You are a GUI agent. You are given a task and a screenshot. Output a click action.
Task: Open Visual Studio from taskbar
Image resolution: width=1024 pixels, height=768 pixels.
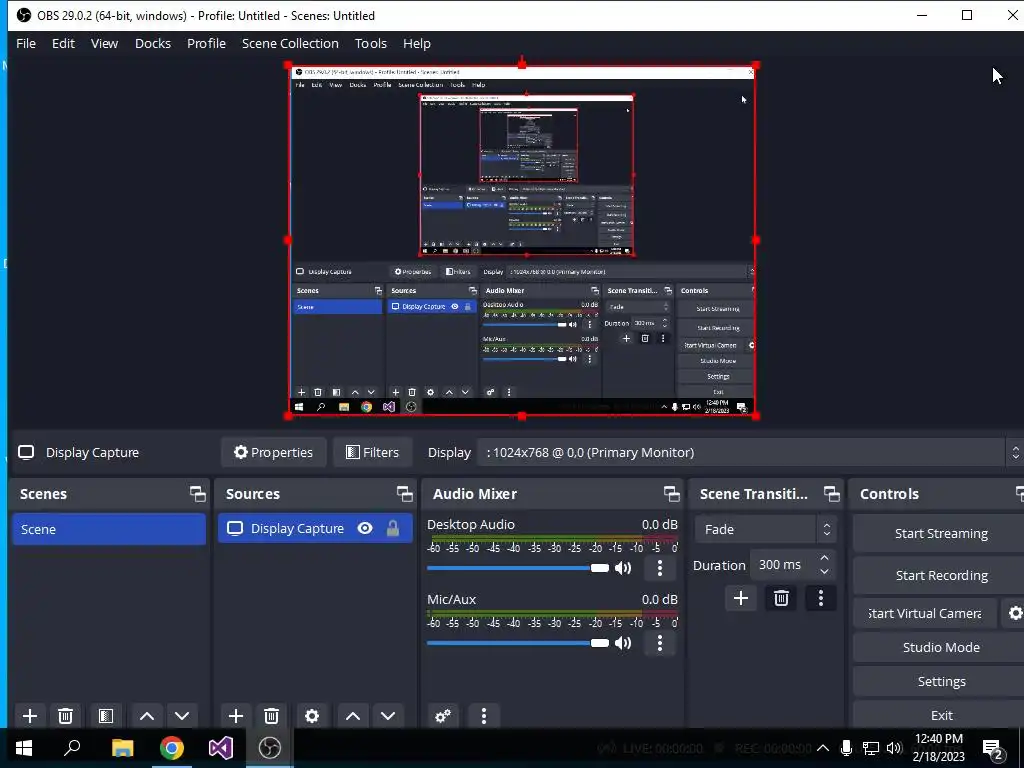coord(221,748)
